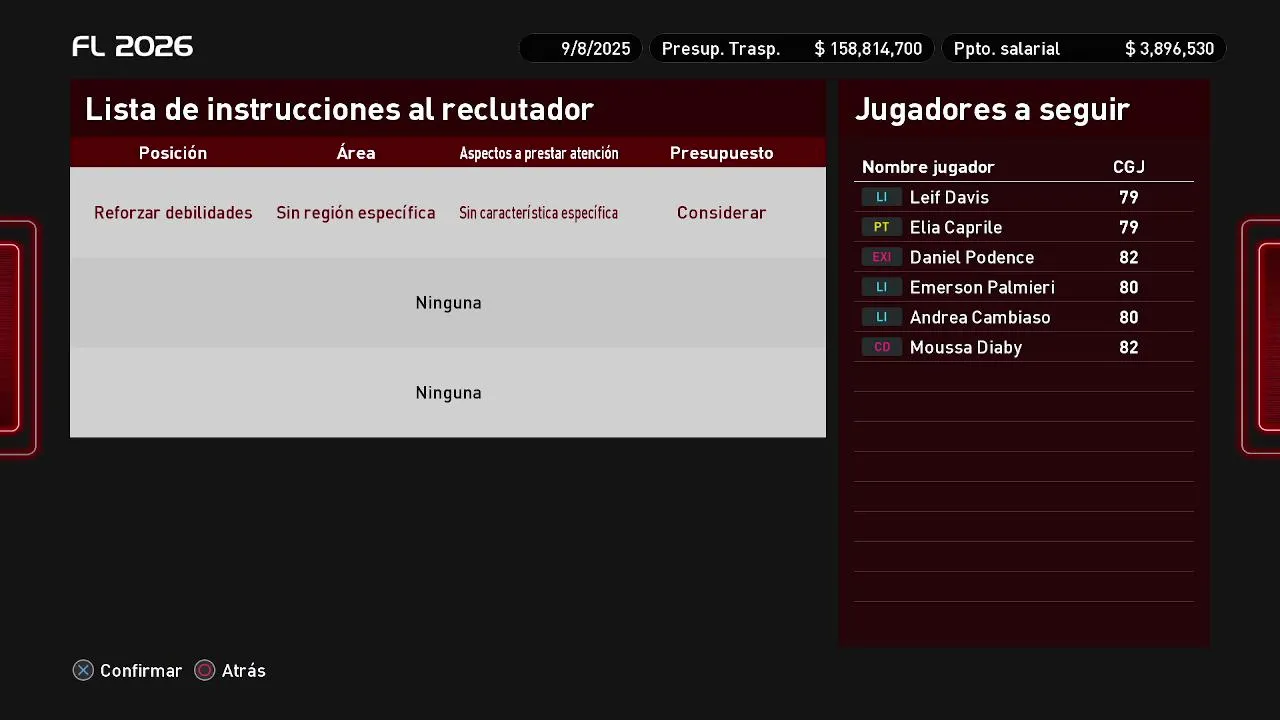1280x720 pixels.
Task: Select player Elia Caprile
Action: click(x=956, y=227)
